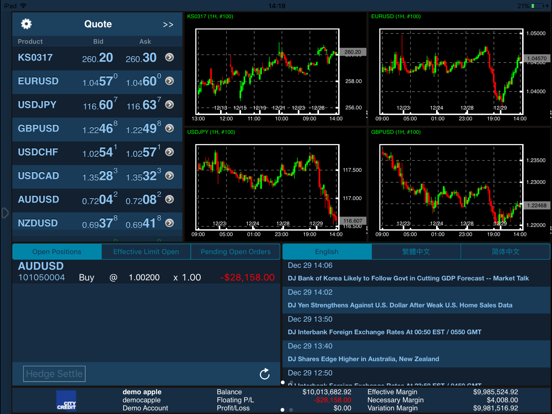Viewport: 552px width, 414px height.
Task: Open news: Shares Edge Higher in Australia
Action: (x=416, y=353)
